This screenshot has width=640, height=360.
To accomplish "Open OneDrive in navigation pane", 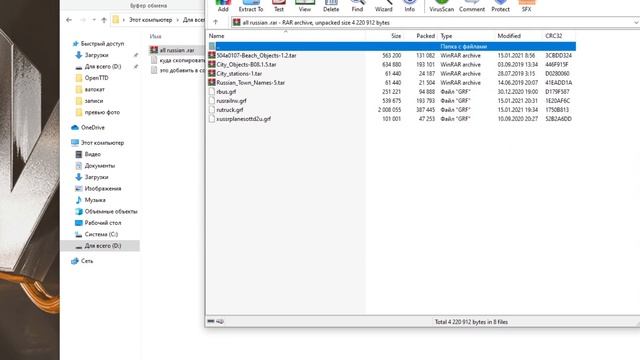I will (93, 128).
